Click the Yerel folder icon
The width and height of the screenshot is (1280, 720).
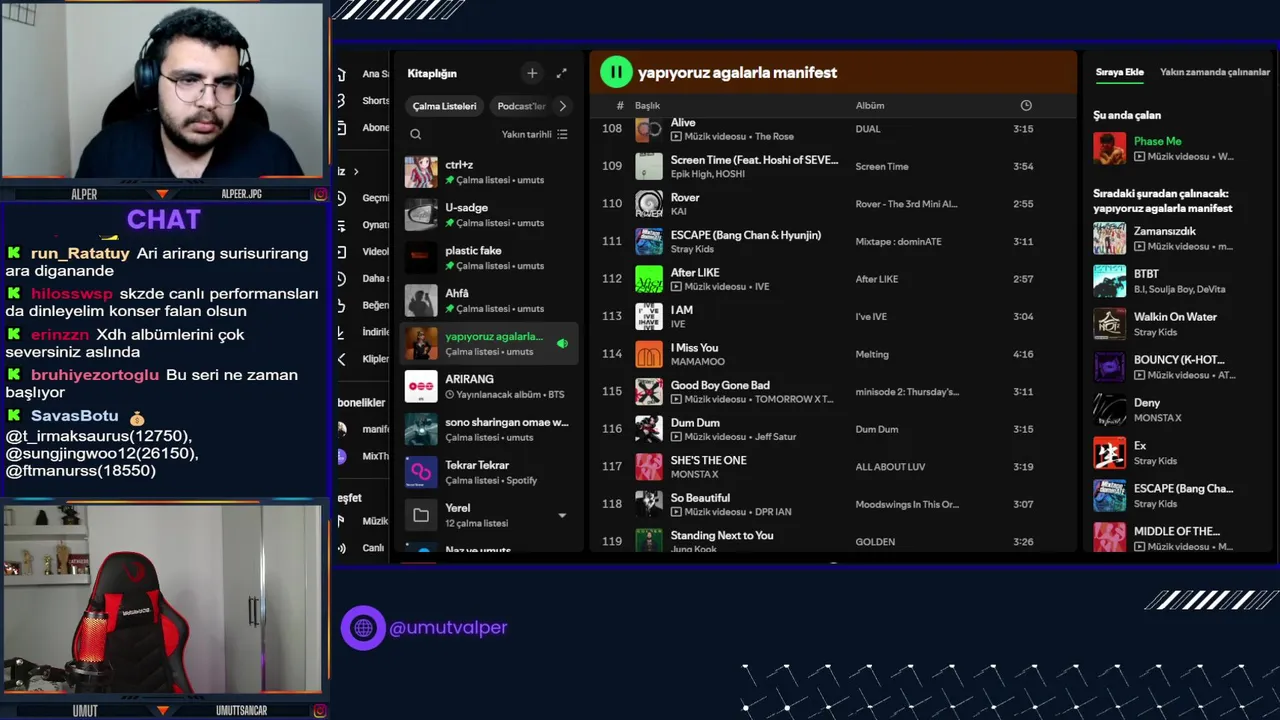(x=421, y=515)
